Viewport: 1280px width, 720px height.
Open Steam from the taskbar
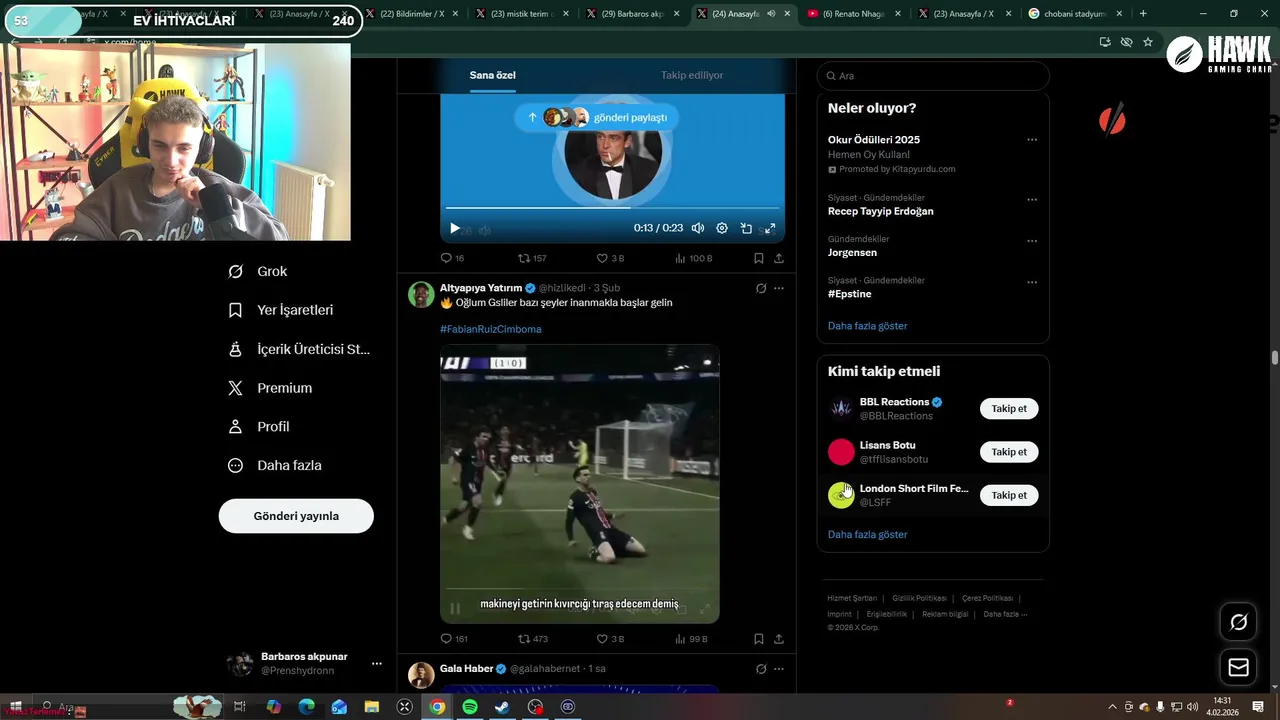click(502, 706)
